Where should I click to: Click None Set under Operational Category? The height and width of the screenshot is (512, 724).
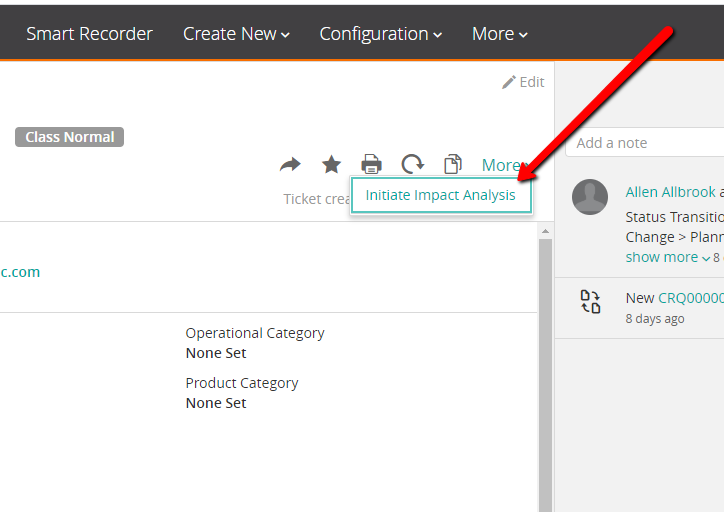point(216,353)
